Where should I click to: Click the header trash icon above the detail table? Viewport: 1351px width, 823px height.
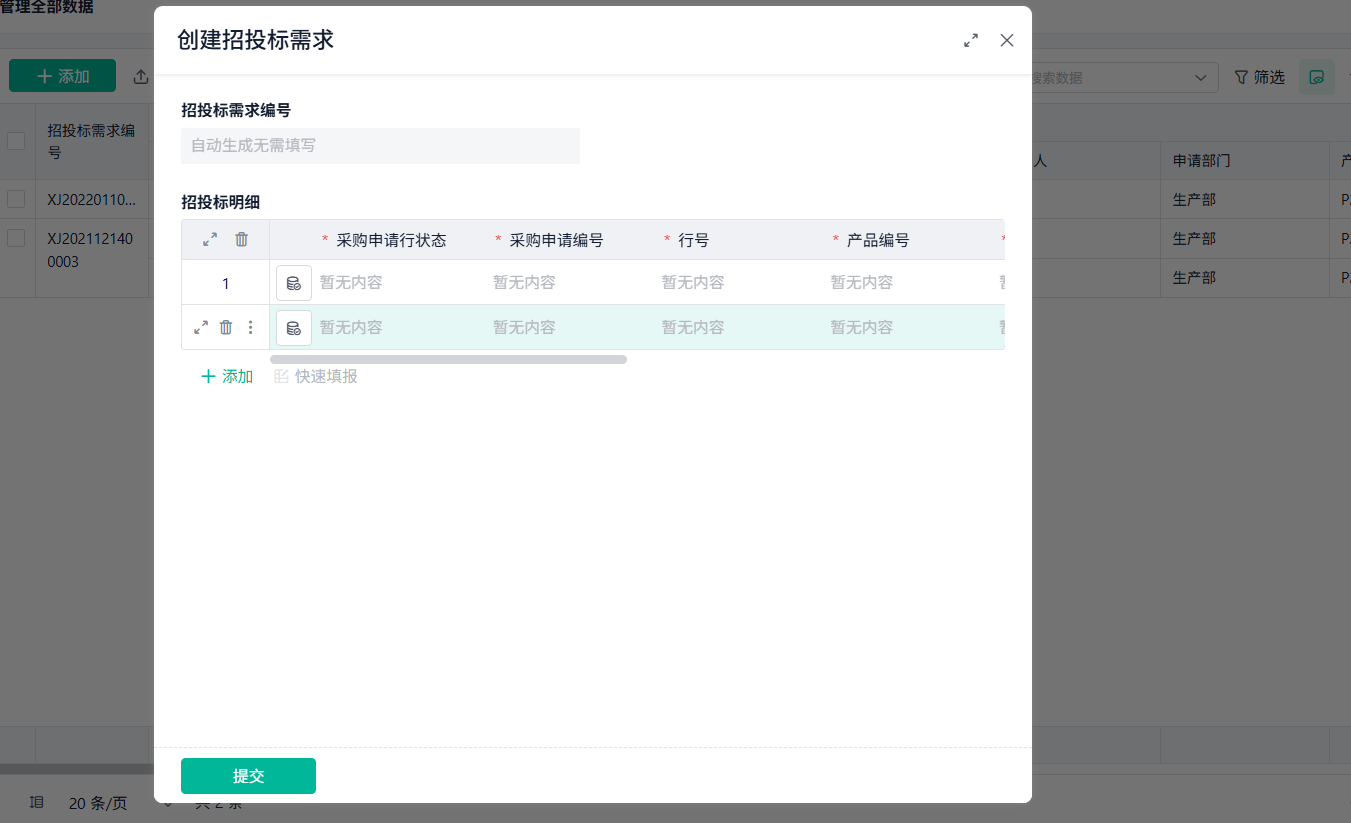(x=241, y=239)
